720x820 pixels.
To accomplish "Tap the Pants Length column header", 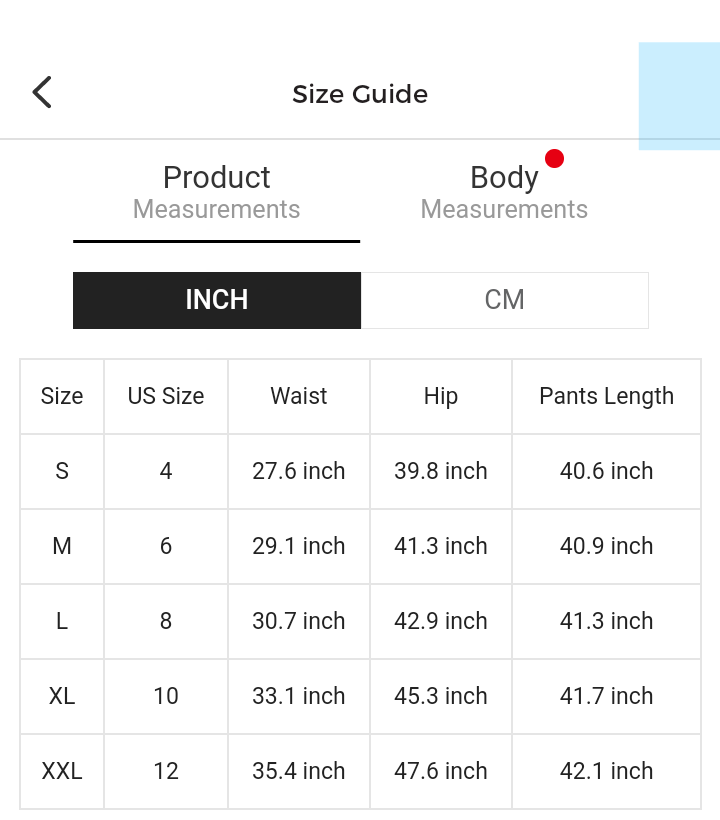I will [606, 396].
